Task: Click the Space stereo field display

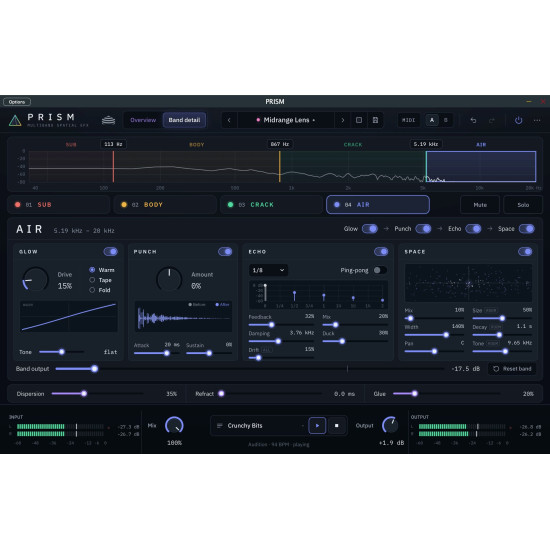Action: [x=468, y=283]
